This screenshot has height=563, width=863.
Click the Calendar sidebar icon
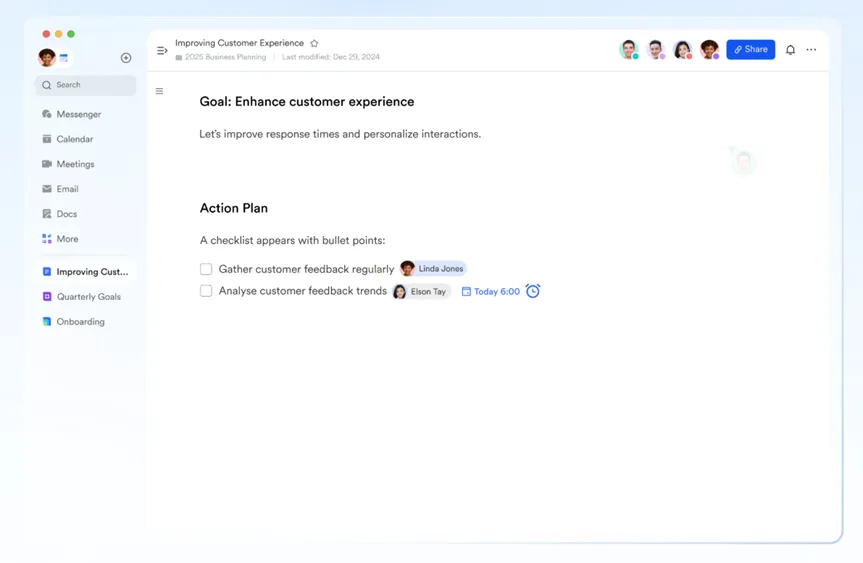pos(47,139)
